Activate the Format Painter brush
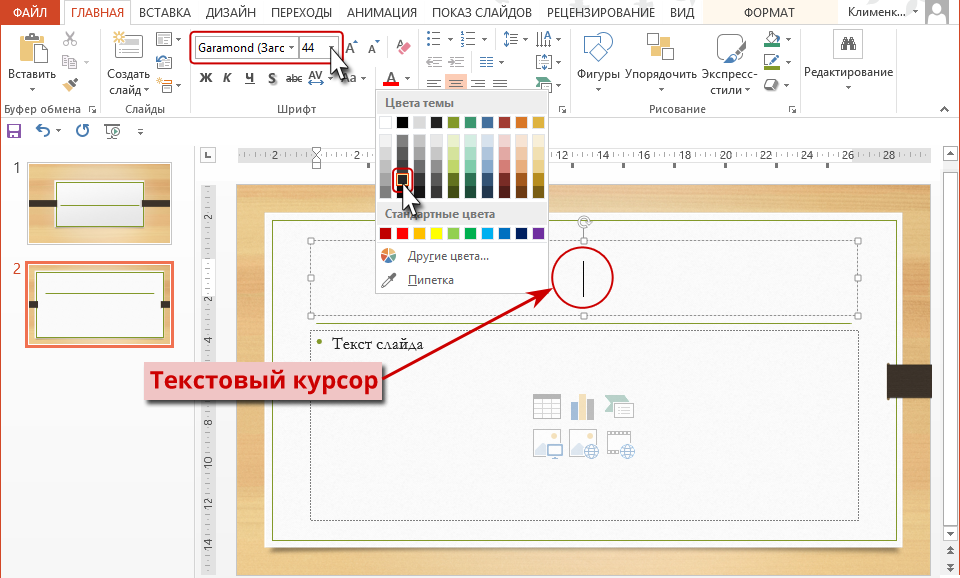Screen dimensions: 960x578 coord(70,84)
